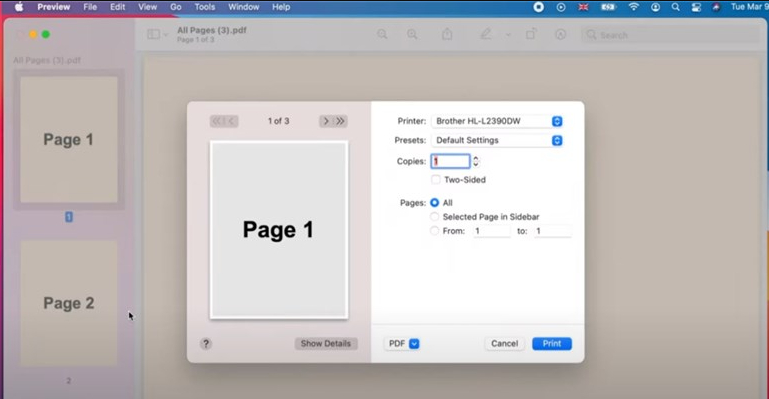This screenshot has width=769, height=399.
Task: Click the user account icon in menu bar
Action: [x=655, y=7]
